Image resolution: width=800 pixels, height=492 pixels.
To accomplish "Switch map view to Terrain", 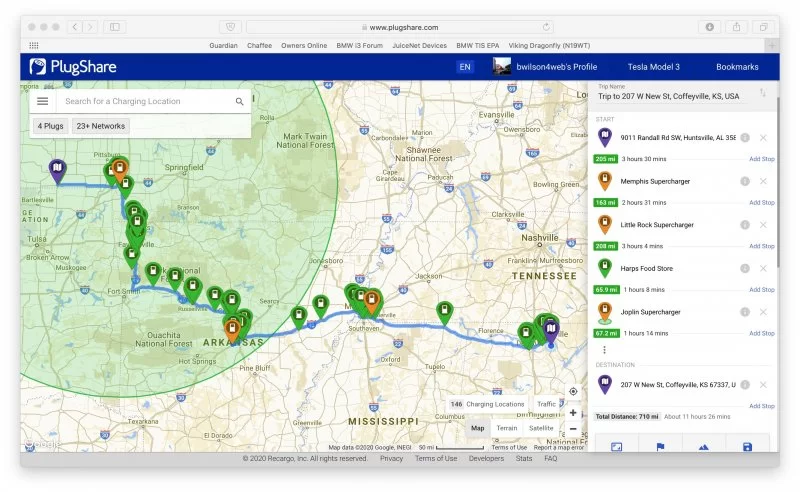I will point(507,428).
